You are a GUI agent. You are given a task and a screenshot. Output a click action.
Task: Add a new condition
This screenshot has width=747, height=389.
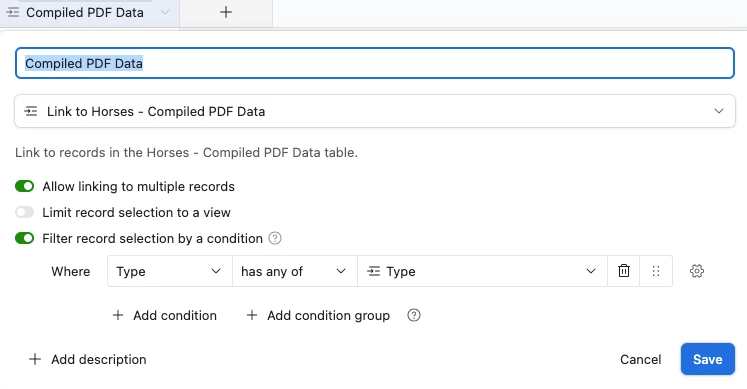164,315
